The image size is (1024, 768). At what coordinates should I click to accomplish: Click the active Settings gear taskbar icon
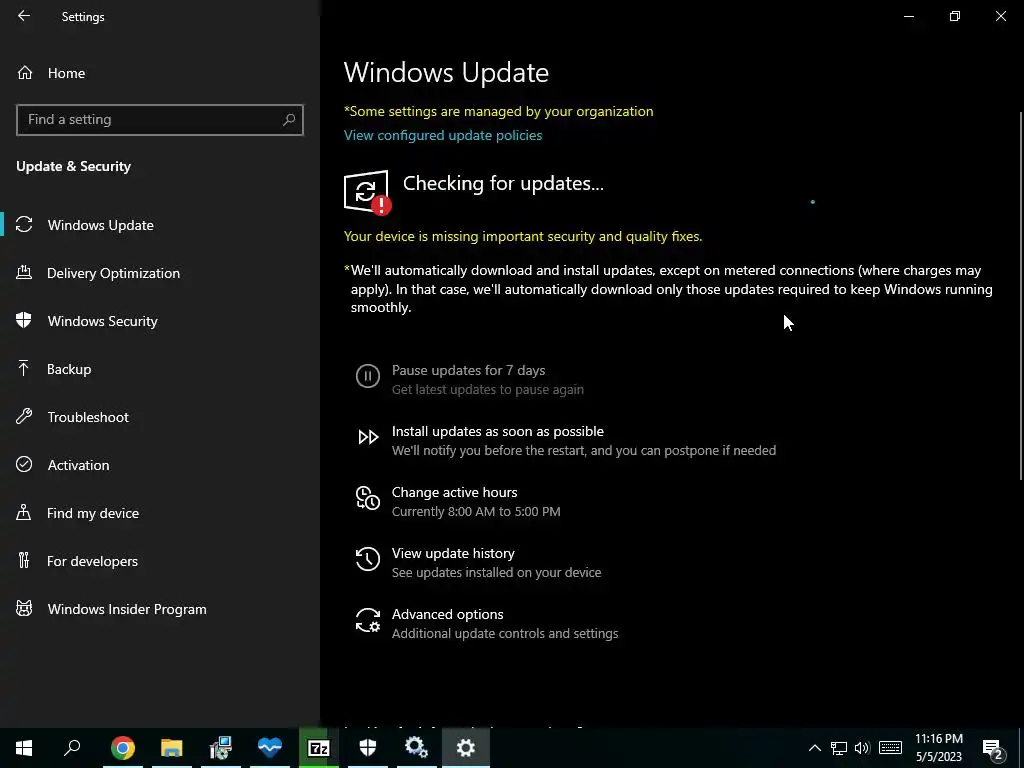click(466, 747)
